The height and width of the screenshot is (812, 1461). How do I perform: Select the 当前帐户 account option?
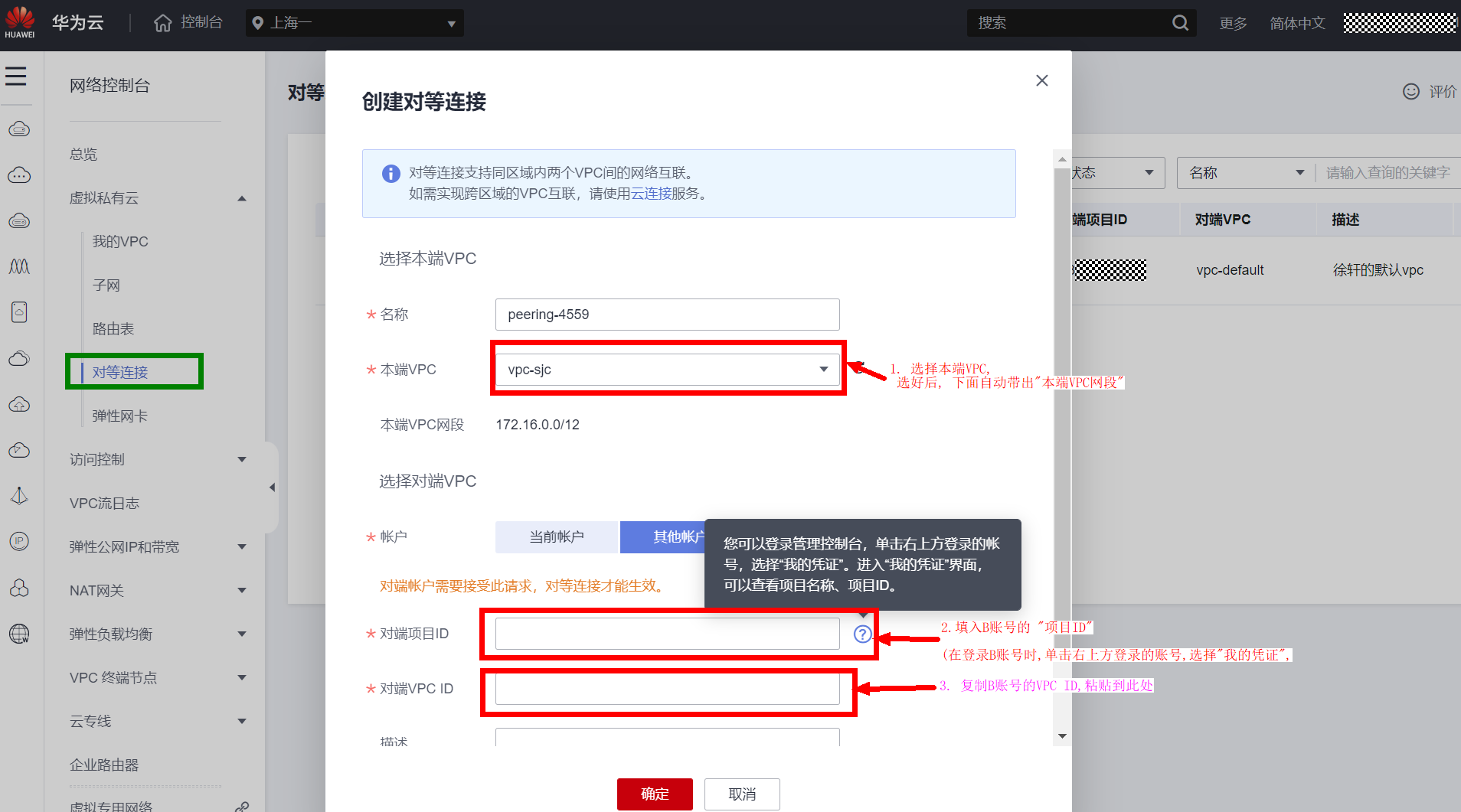pos(557,537)
